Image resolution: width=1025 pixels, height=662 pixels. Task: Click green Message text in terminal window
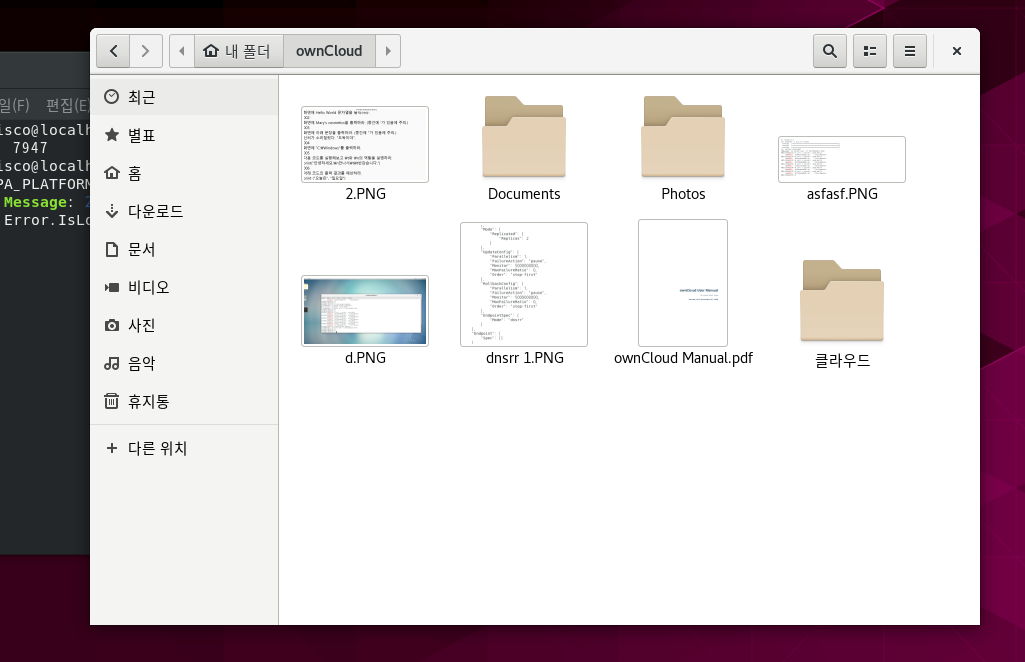(x=35, y=202)
